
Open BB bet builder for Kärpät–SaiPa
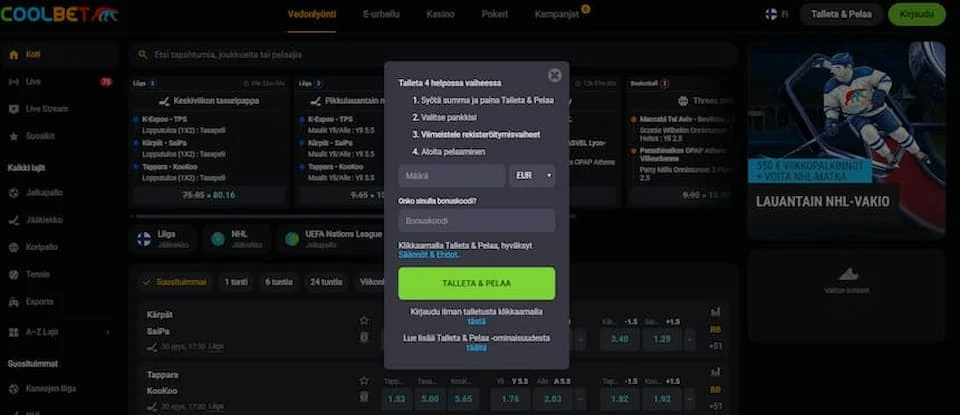point(715,329)
